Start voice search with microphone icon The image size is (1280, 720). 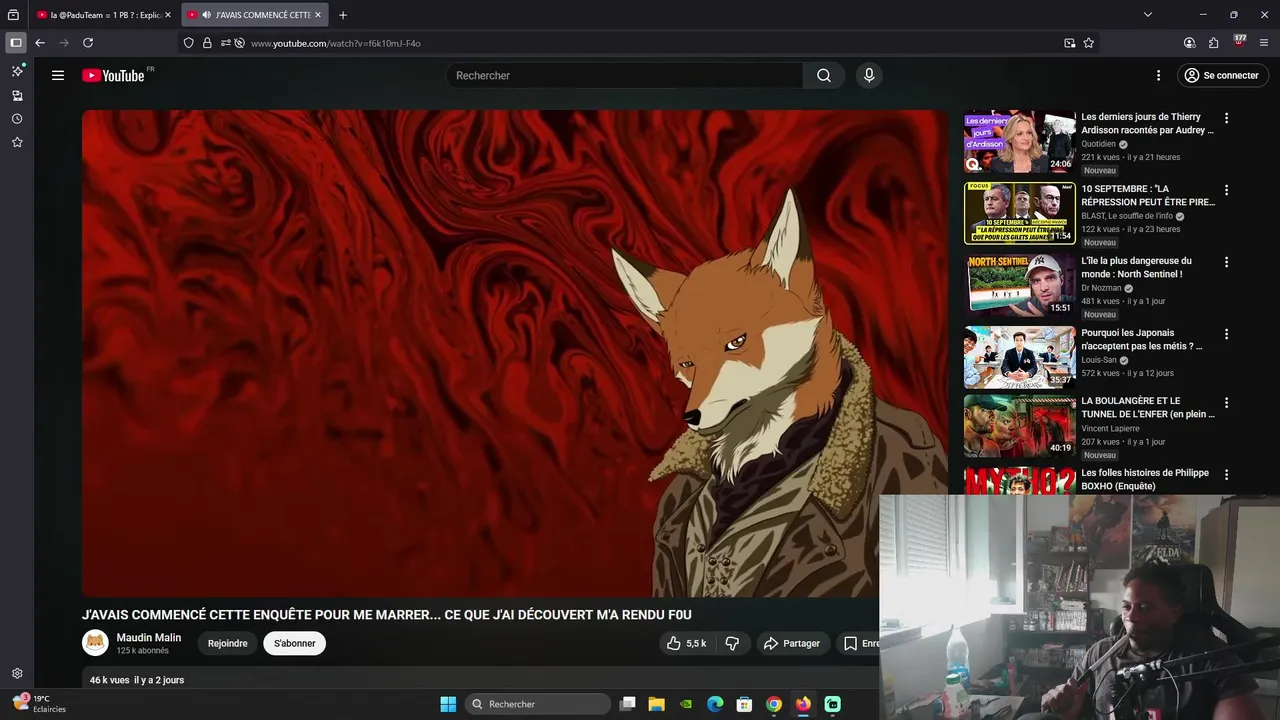(869, 75)
